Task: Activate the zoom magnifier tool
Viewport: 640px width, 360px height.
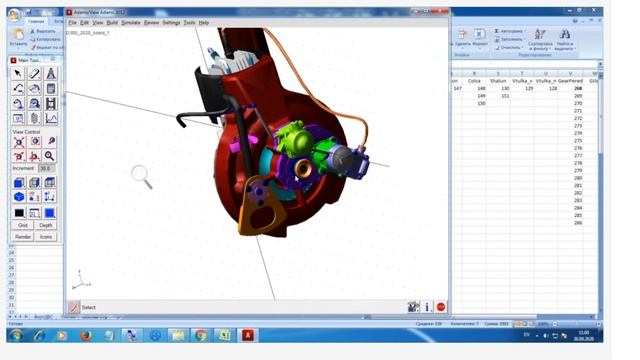Action: coord(50,156)
